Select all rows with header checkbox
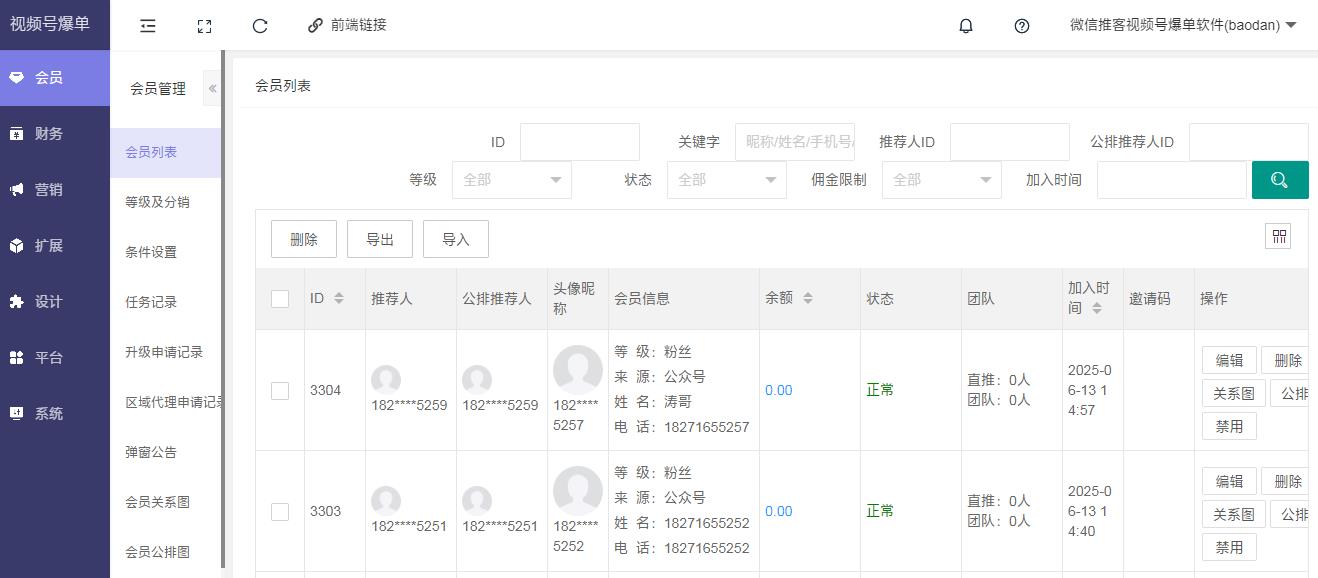 280,298
